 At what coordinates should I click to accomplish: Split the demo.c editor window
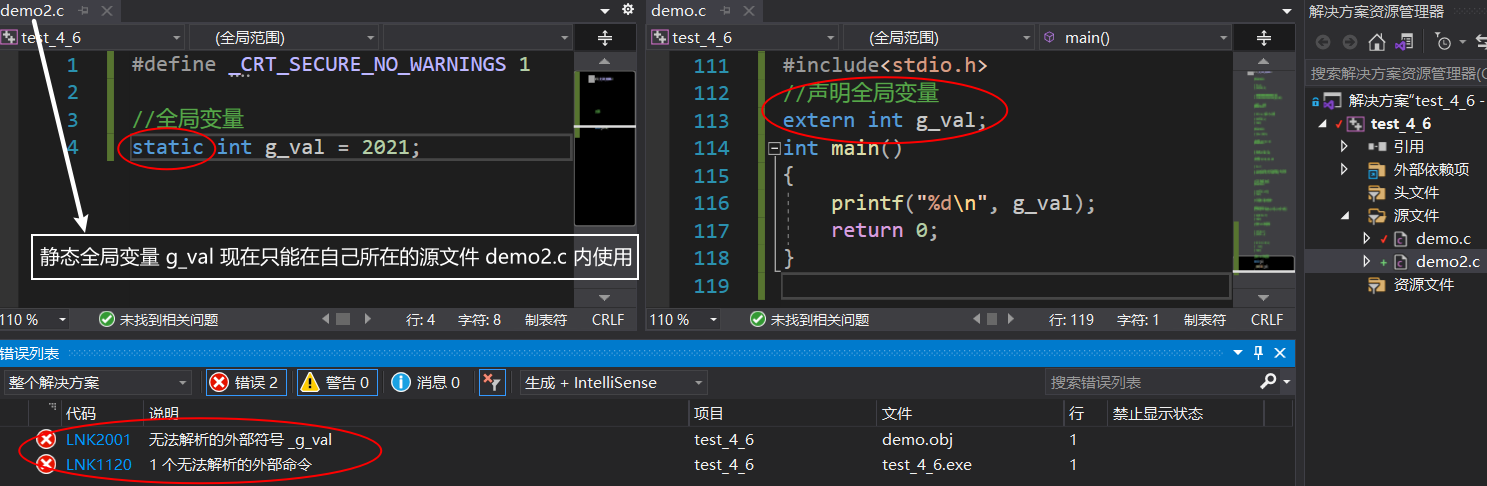(1264, 38)
